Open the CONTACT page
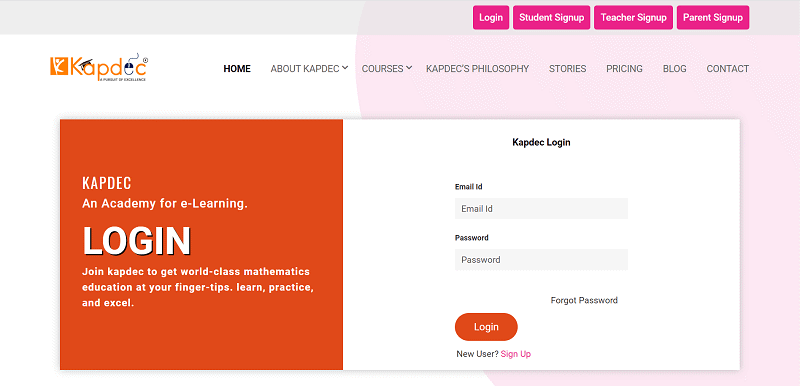 click(728, 69)
